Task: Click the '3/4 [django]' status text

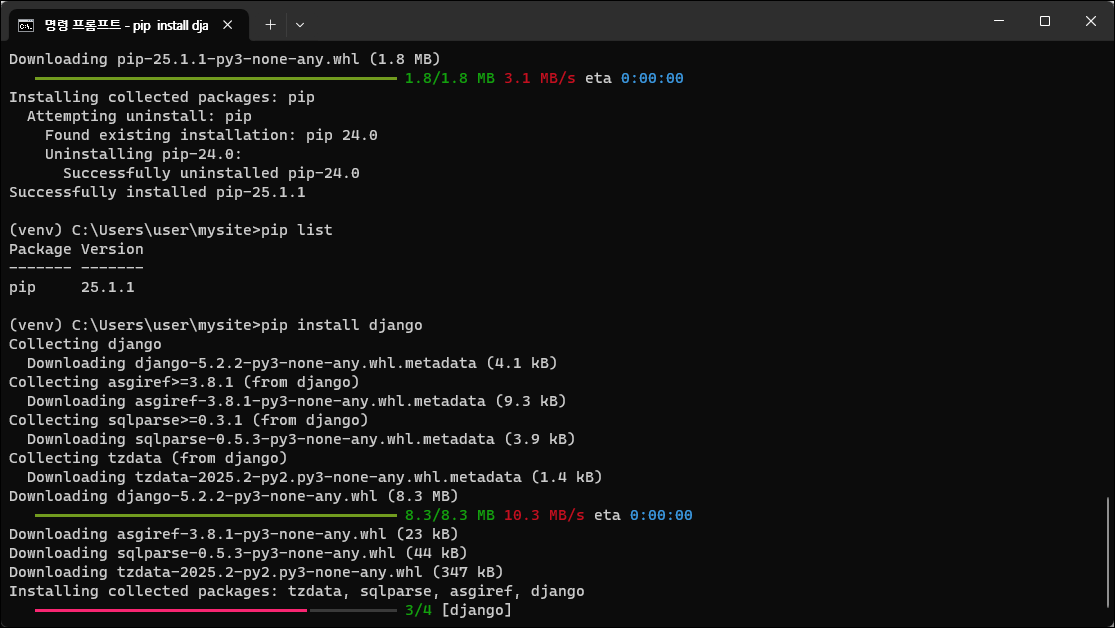Action: (459, 610)
